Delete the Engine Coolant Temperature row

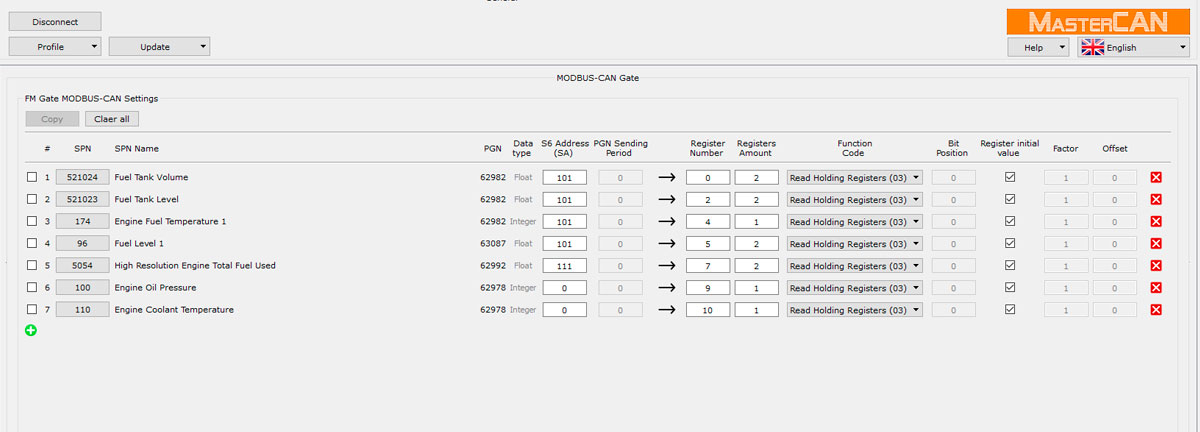coord(1156,309)
